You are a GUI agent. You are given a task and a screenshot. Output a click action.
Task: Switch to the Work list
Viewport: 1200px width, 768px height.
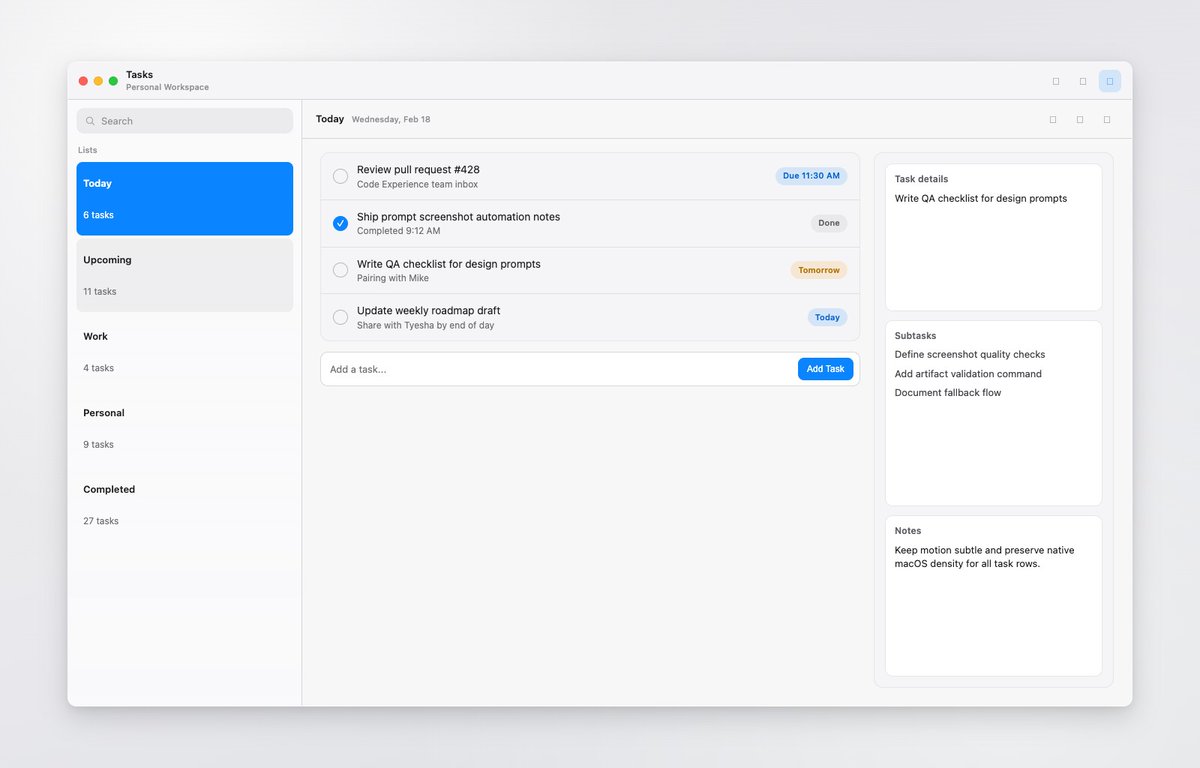pyautogui.click(x=185, y=352)
